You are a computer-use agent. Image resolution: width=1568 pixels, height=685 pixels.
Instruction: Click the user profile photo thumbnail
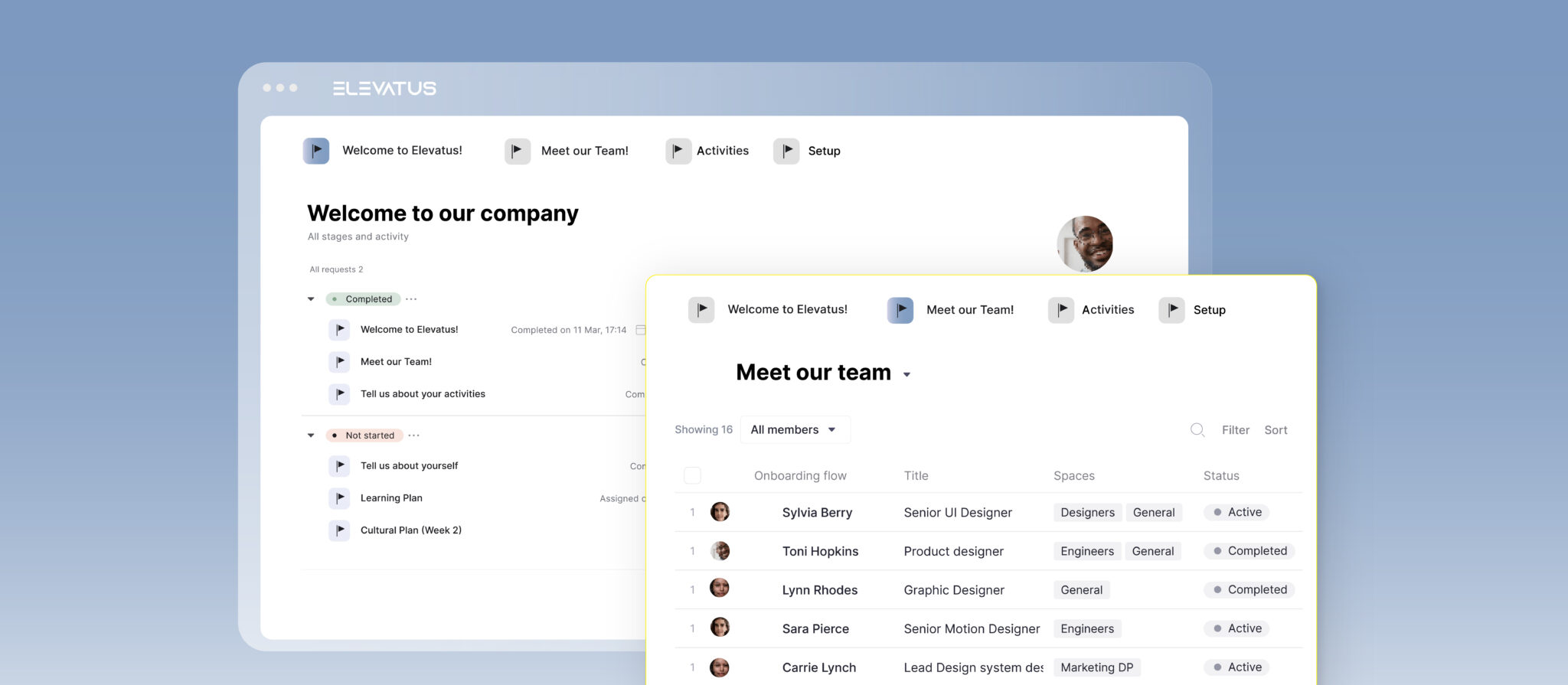[1085, 244]
